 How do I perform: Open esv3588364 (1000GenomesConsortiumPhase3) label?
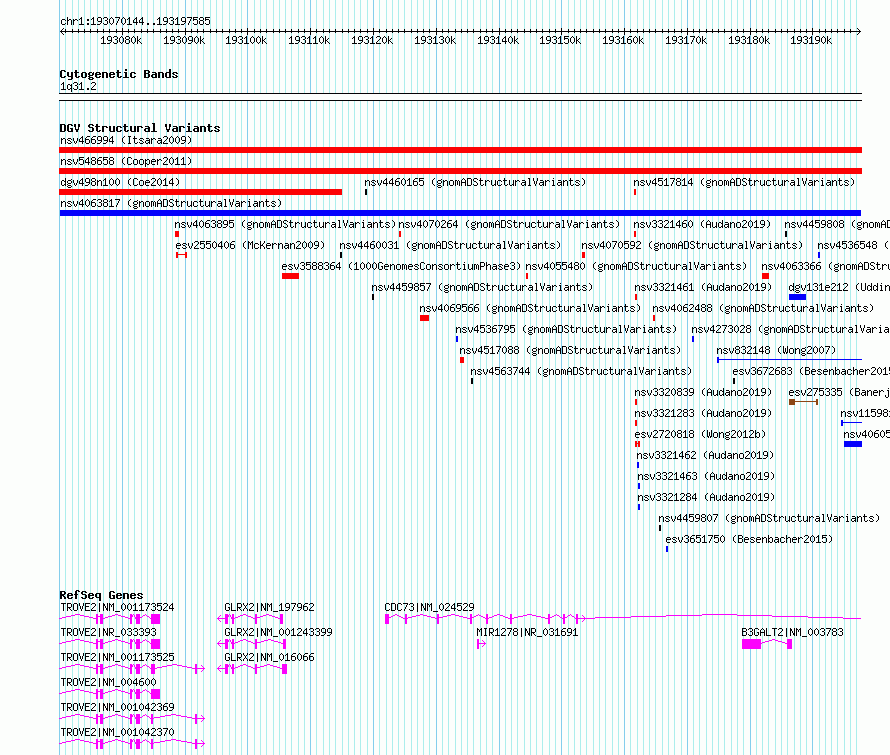[x=401, y=266]
